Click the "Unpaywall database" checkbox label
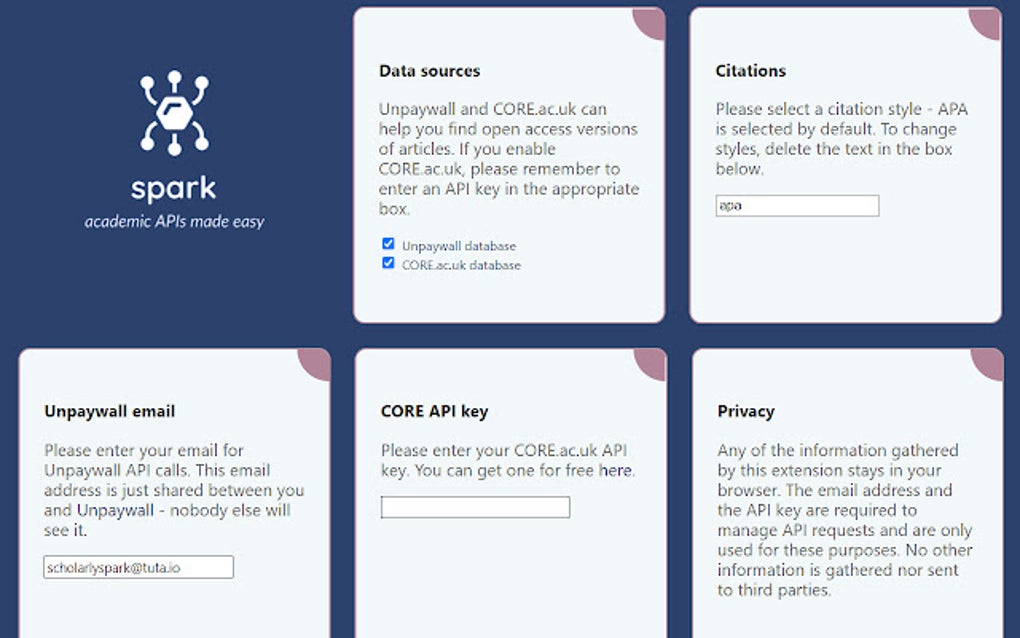Screen dimensions: 1020x638 [459, 245]
